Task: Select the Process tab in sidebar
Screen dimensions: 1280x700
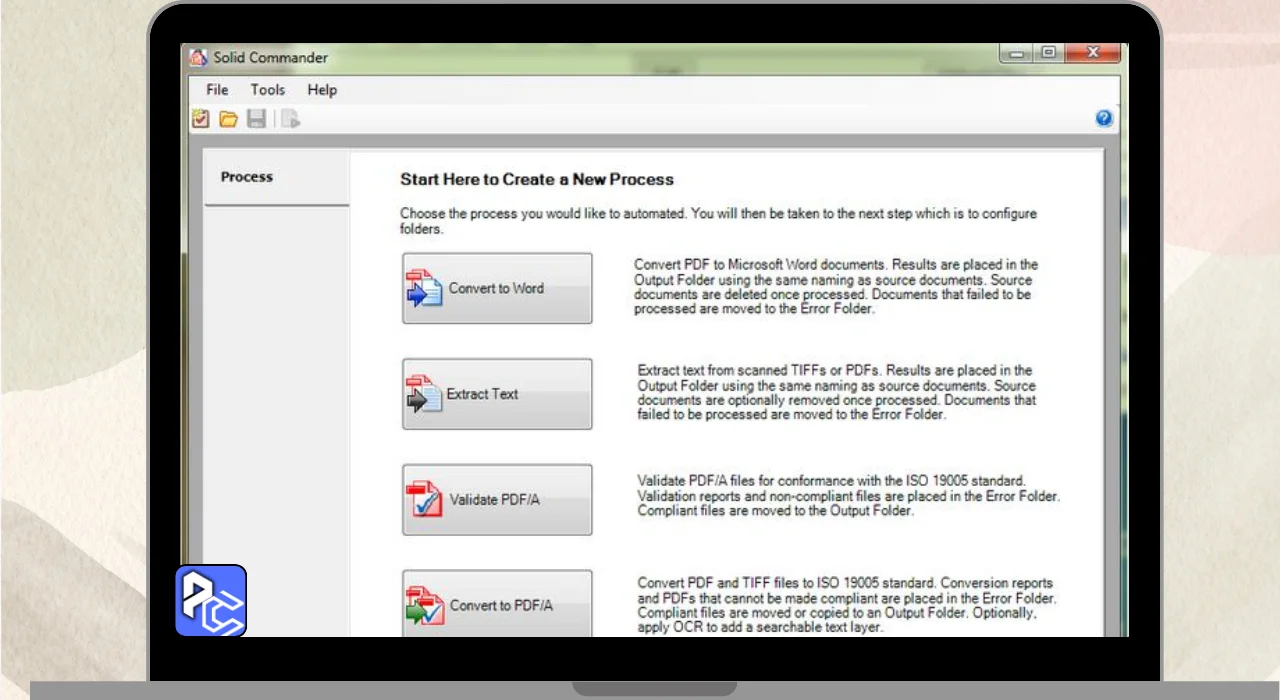Action: (x=247, y=177)
